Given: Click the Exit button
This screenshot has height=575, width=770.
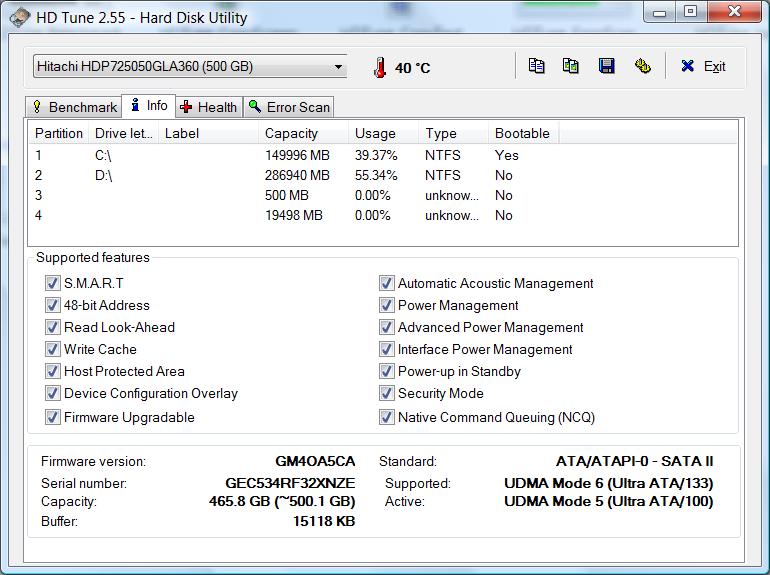Looking at the screenshot, I should pyautogui.click(x=704, y=66).
